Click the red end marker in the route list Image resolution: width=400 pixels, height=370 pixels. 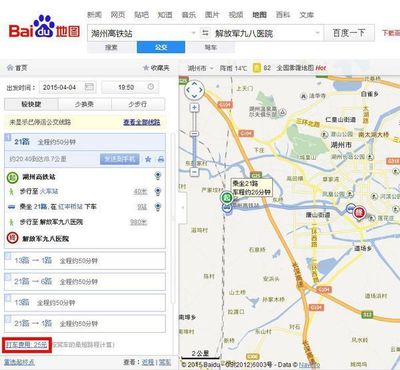coord(12,238)
